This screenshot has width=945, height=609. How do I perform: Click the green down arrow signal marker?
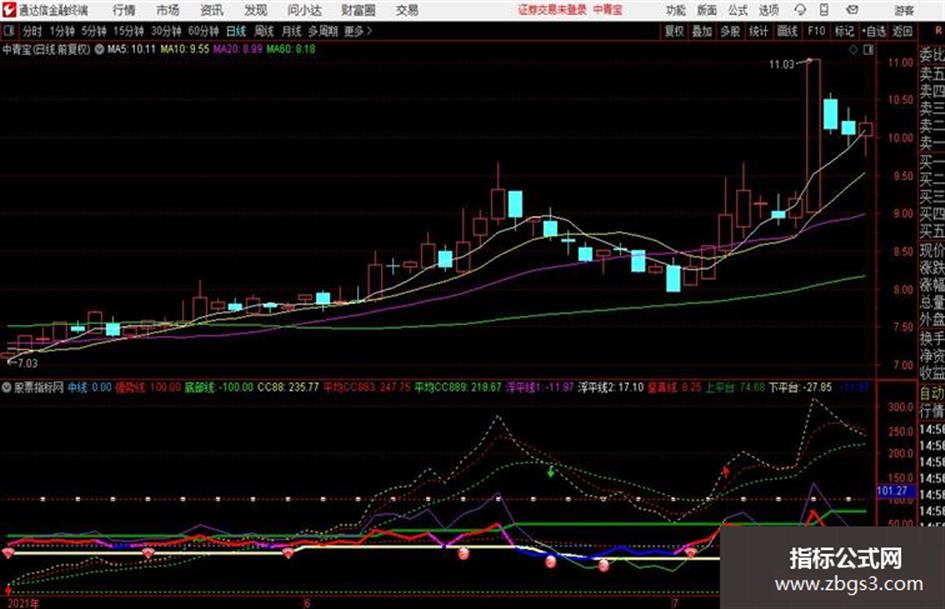click(550, 472)
